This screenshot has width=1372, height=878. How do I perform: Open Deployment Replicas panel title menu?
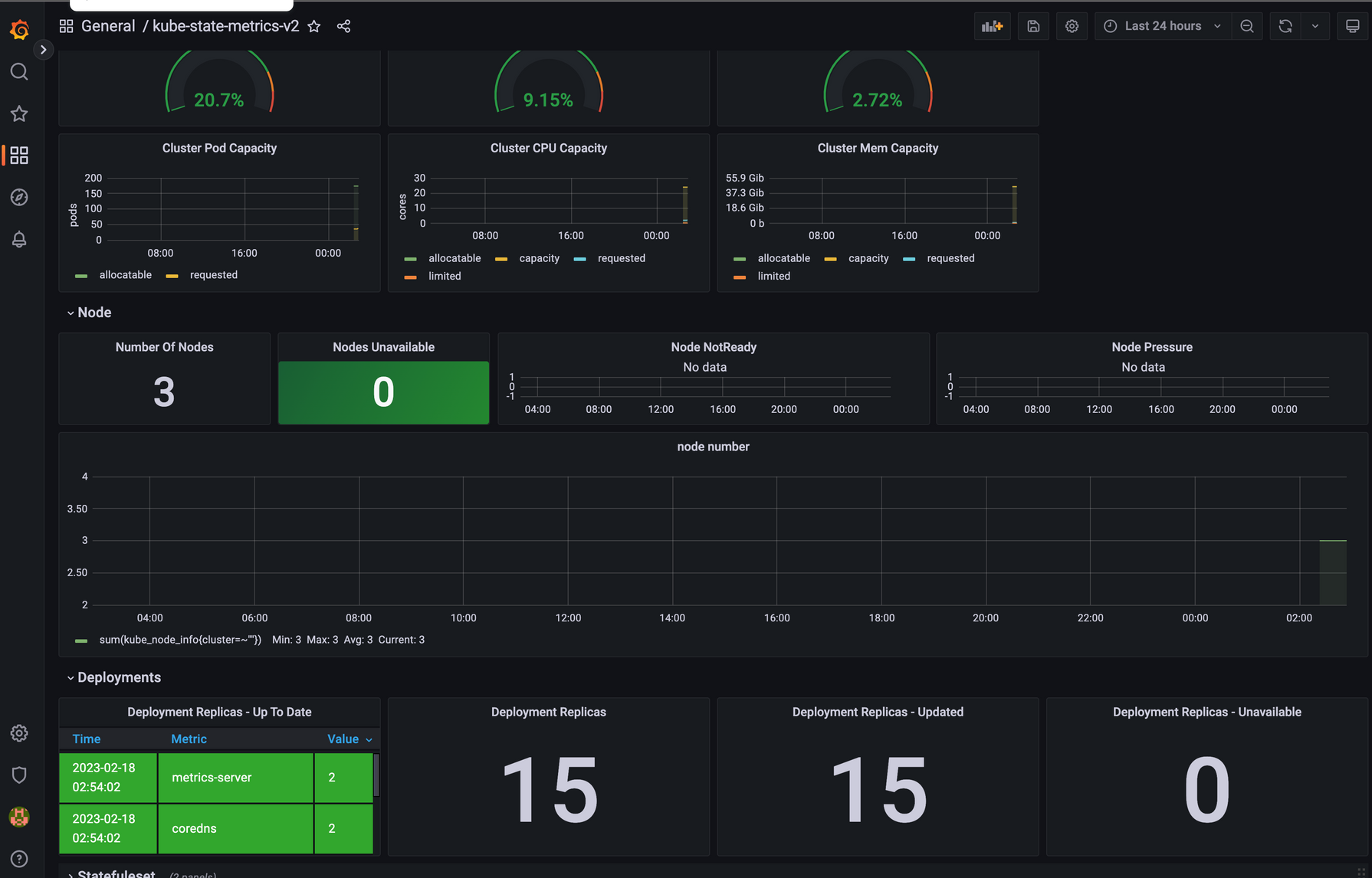pyautogui.click(x=549, y=712)
